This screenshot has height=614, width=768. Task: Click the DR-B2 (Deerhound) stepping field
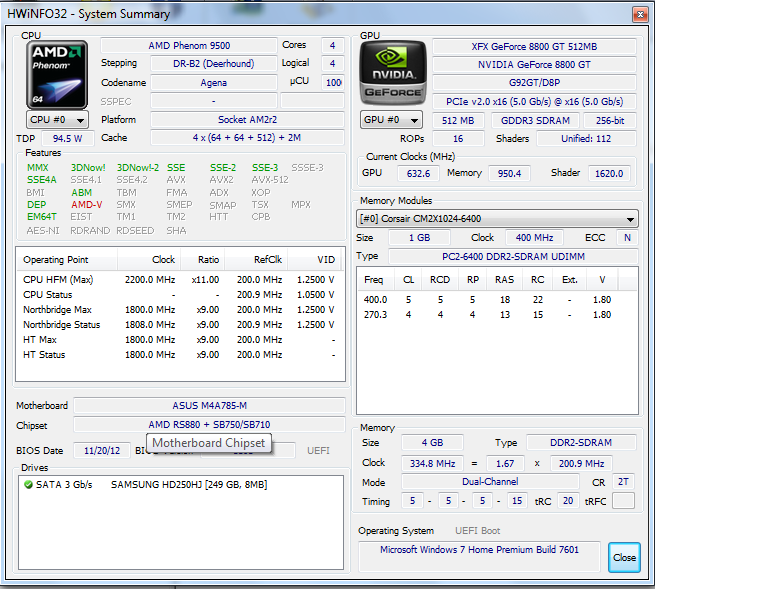pos(214,64)
